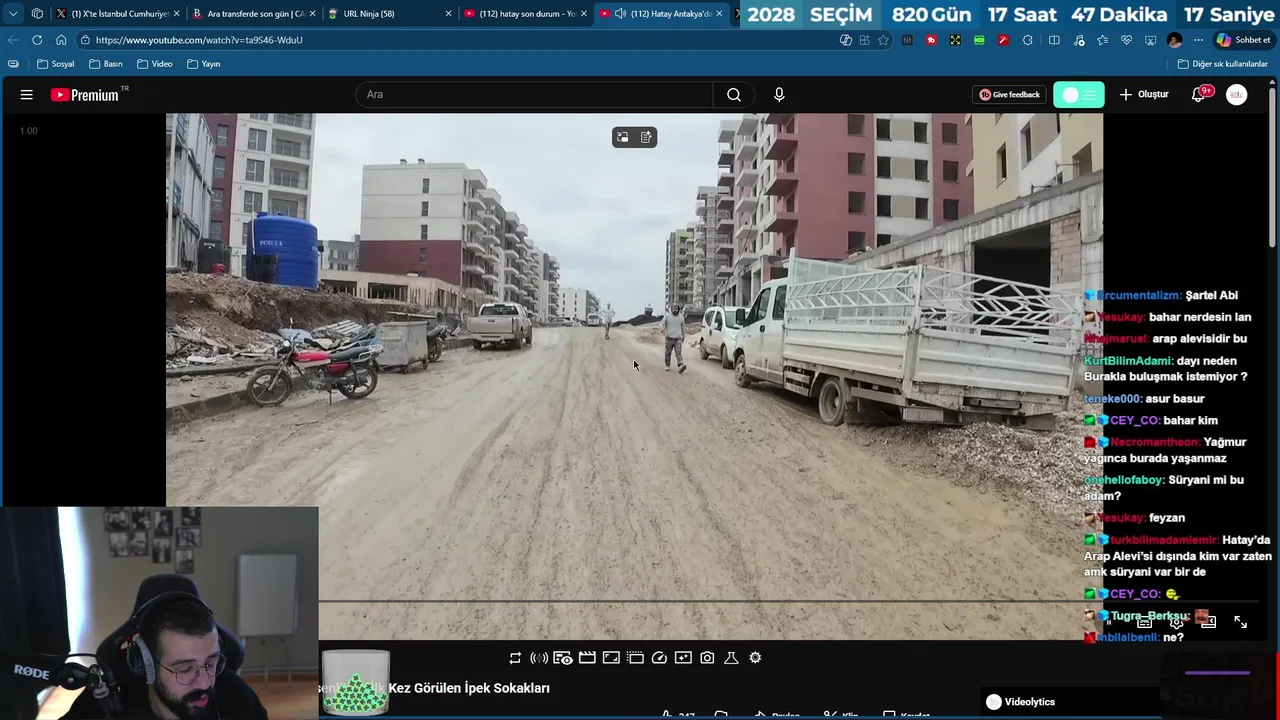Toggle the player subtitles icon
This screenshot has height=720, width=1280.
pos(1145,622)
